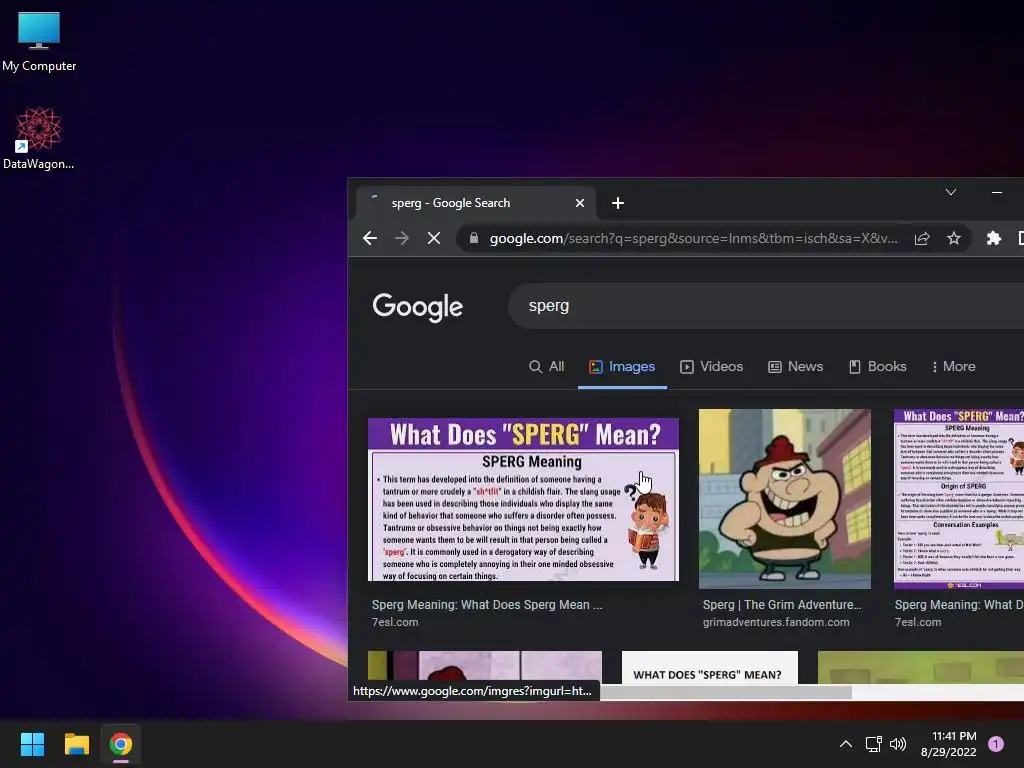The image size is (1024, 768).
Task: Bookmark this tab with star icon
Action: [954, 238]
